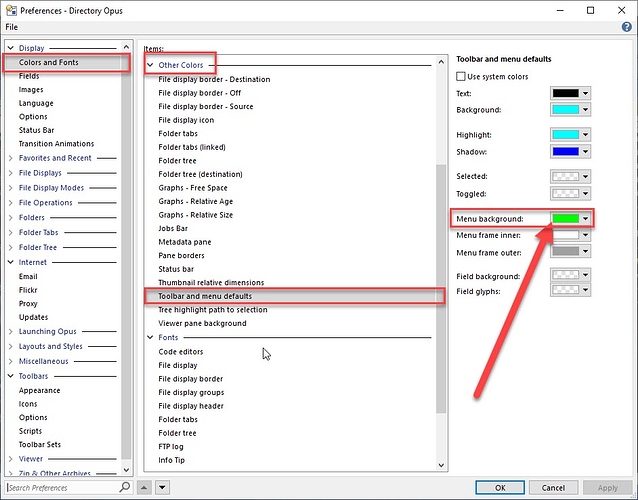Image resolution: width=638 pixels, height=500 pixels.
Task: Select the Email page
Action: (x=28, y=277)
